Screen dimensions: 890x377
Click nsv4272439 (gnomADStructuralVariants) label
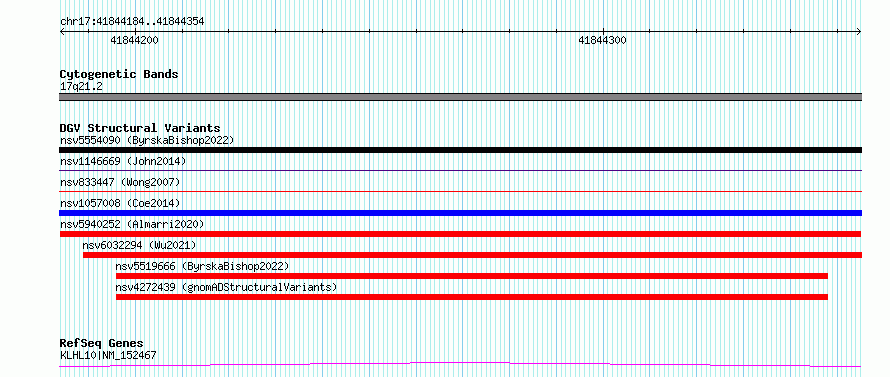point(226,287)
